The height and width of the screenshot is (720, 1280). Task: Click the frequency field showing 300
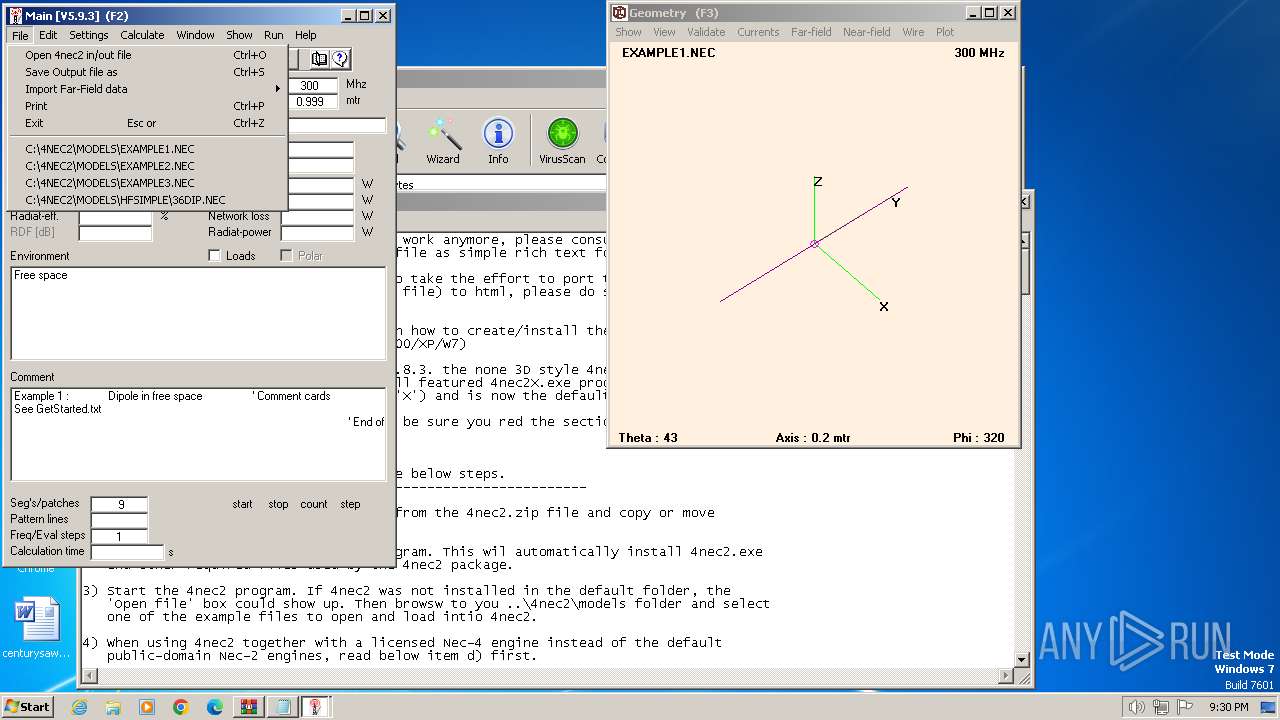(313, 85)
